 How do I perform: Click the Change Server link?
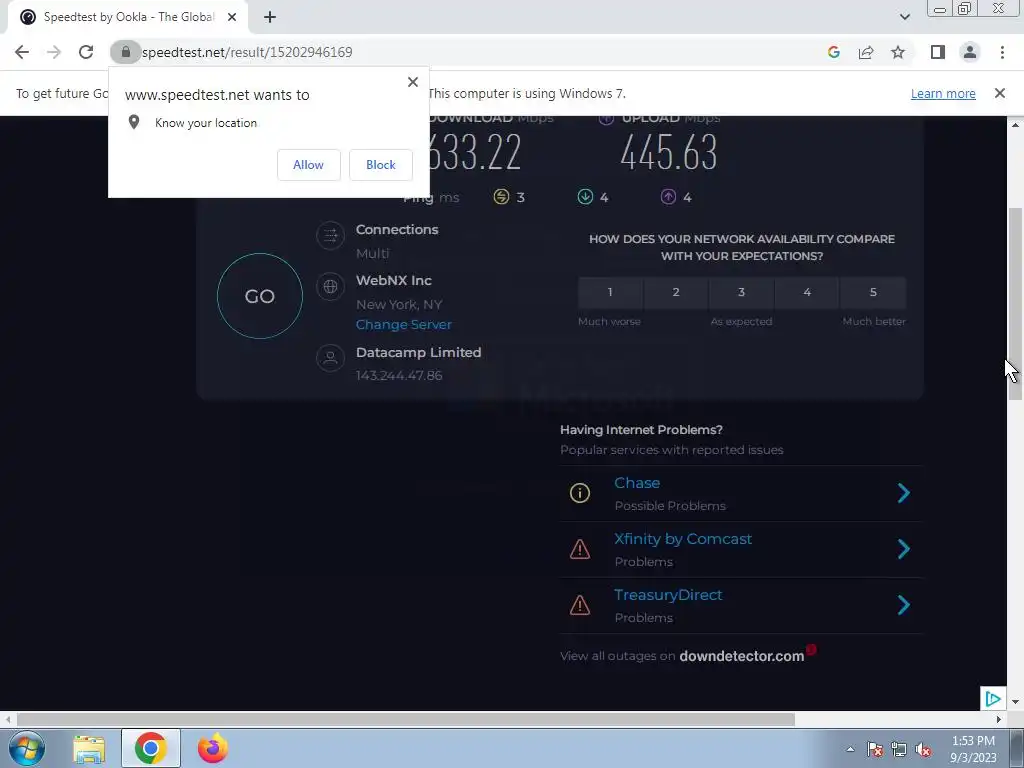pyautogui.click(x=404, y=325)
